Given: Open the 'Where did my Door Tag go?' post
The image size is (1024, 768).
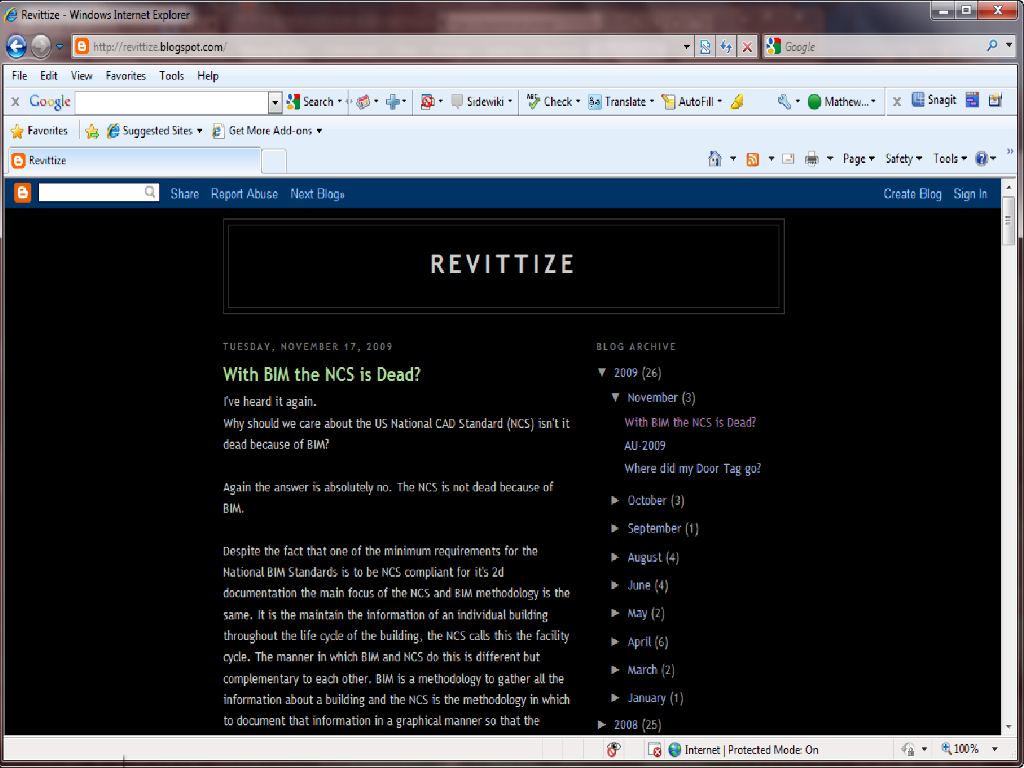Looking at the screenshot, I should click(692, 469).
